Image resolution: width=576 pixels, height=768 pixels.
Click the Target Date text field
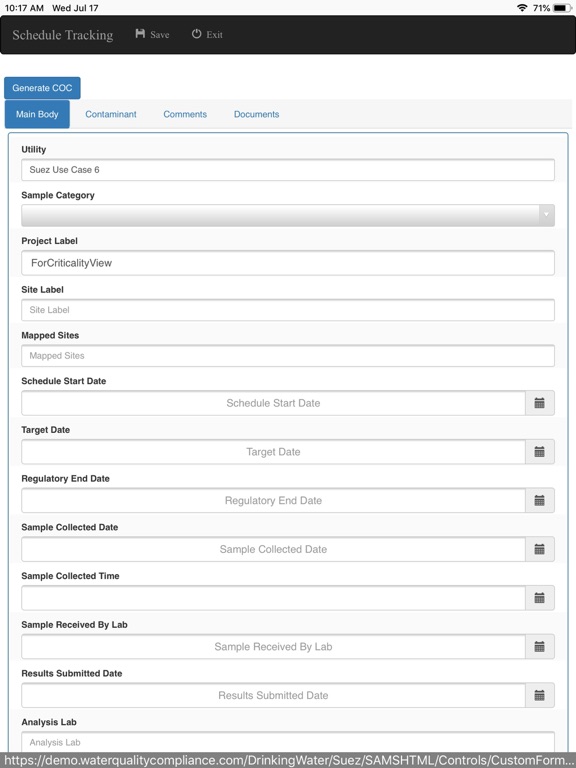point(273,452)
